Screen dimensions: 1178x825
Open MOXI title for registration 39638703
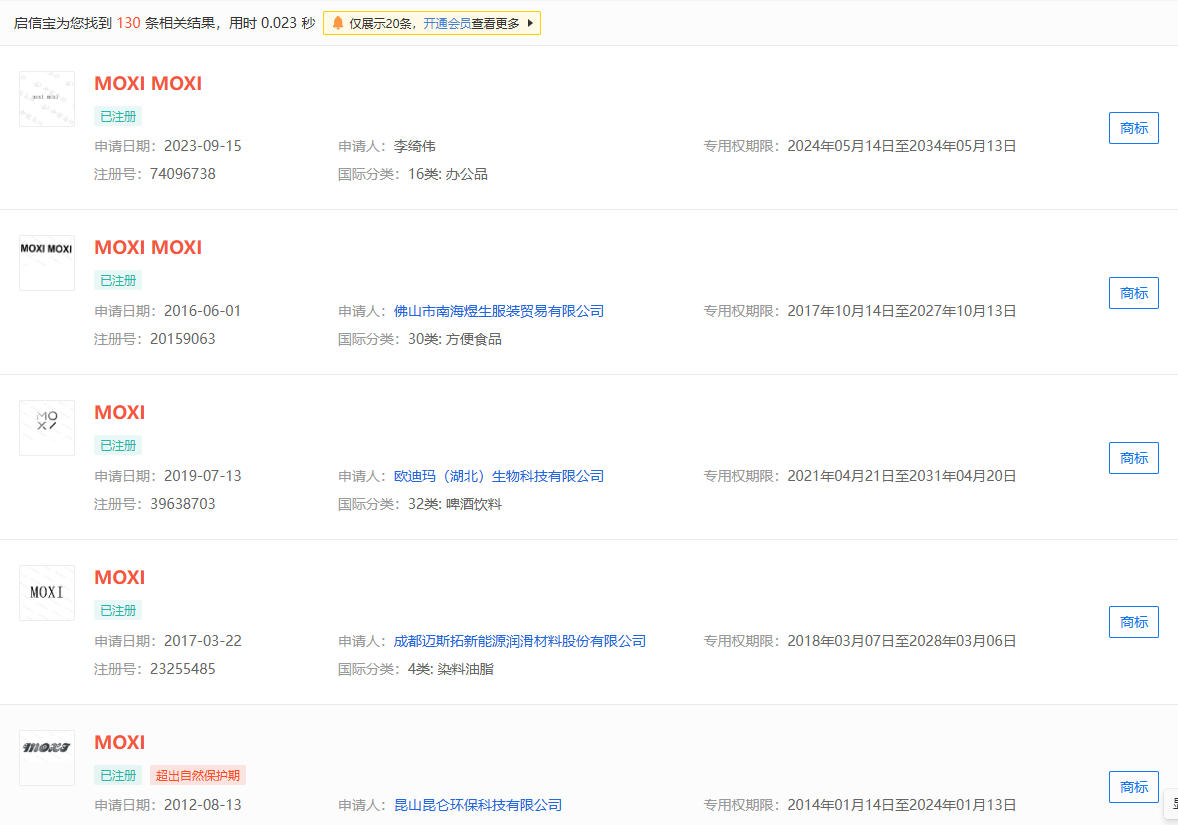(x=120, y=413)
